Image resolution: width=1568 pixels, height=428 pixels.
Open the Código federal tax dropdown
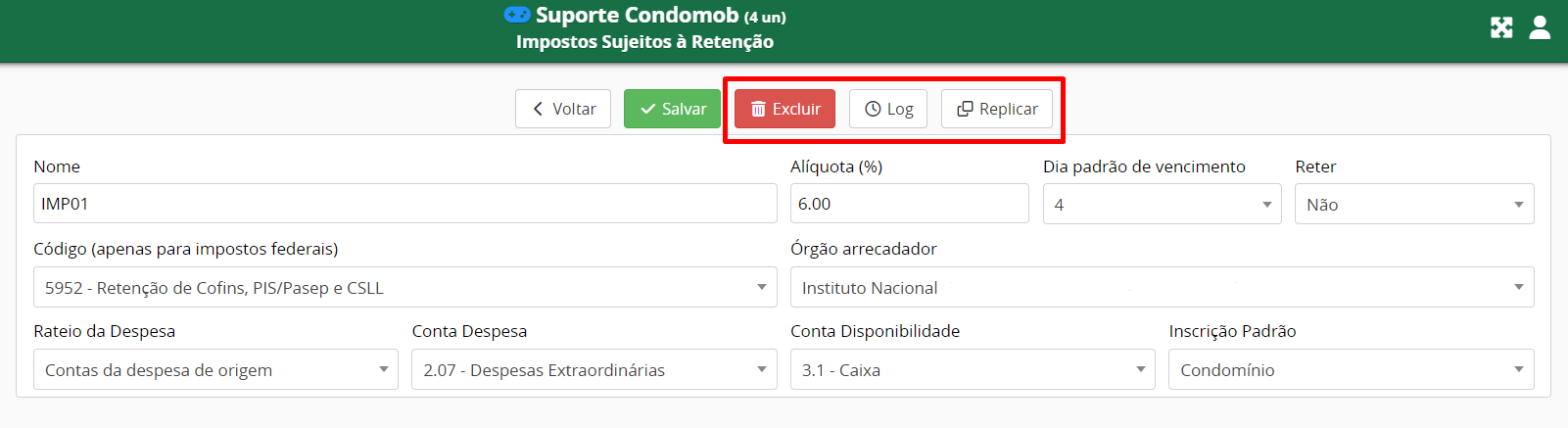click(404, 287)
